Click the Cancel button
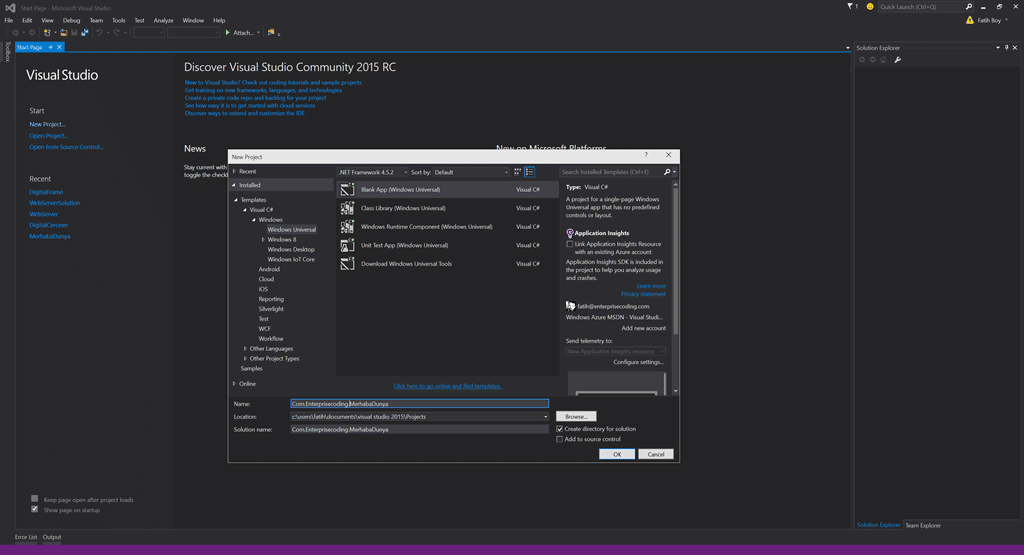1024x555 pixels. [x=656, y=454]
